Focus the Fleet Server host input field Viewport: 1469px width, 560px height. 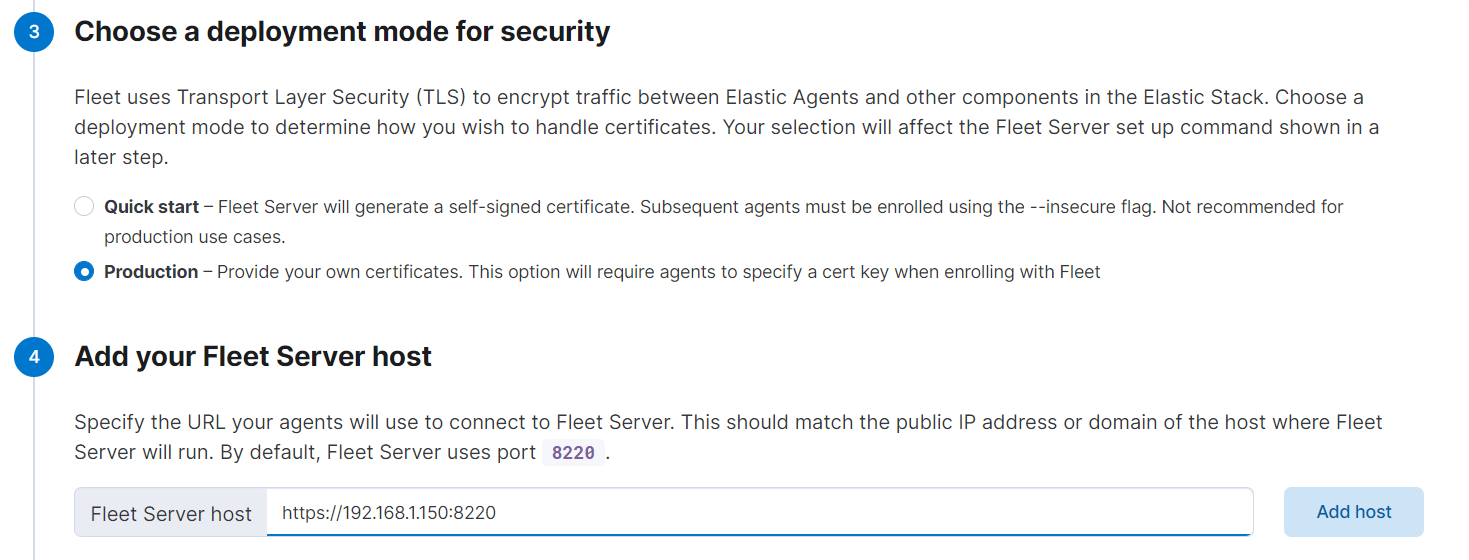(x=759, y=512)
